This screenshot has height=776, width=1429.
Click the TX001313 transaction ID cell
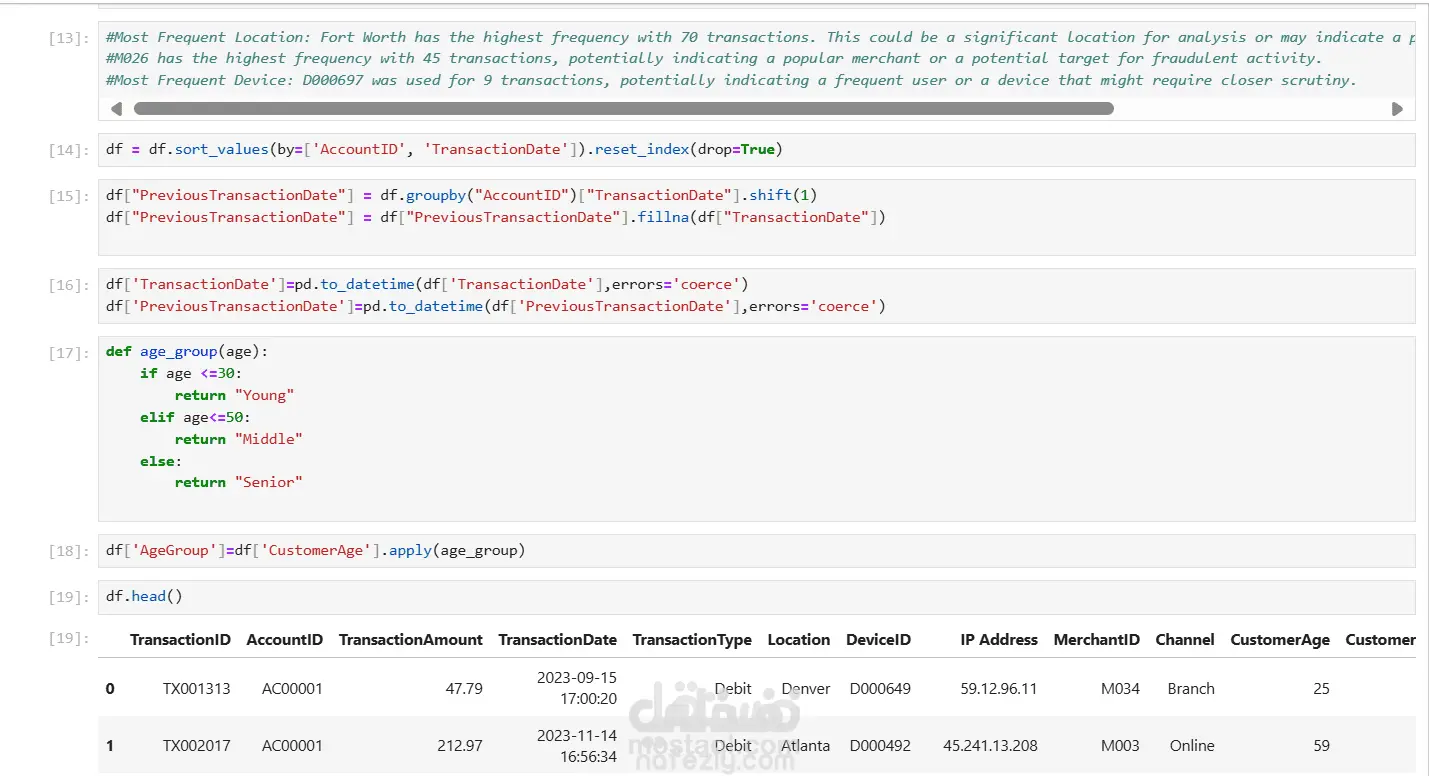[197, 689]
